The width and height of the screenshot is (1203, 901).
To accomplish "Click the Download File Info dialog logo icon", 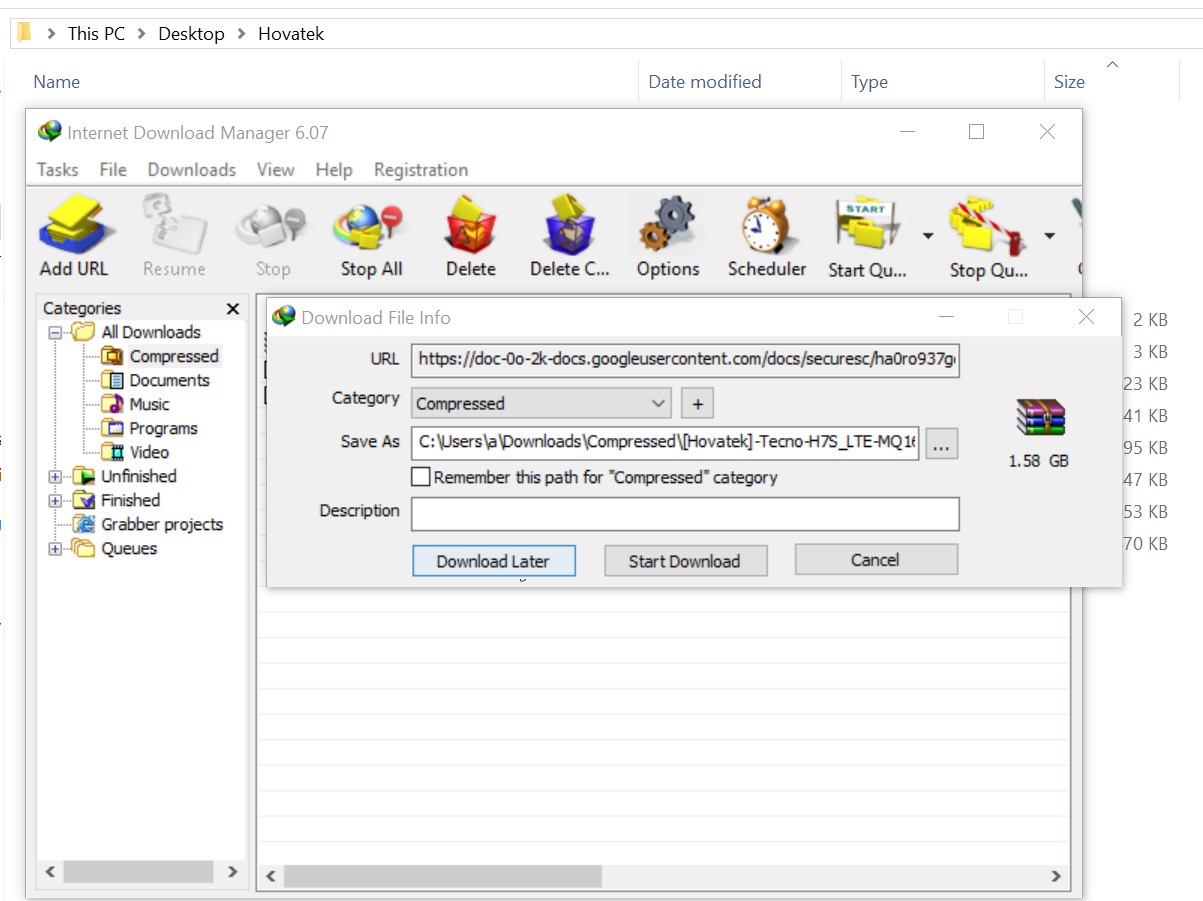I will tap(284, 317).
